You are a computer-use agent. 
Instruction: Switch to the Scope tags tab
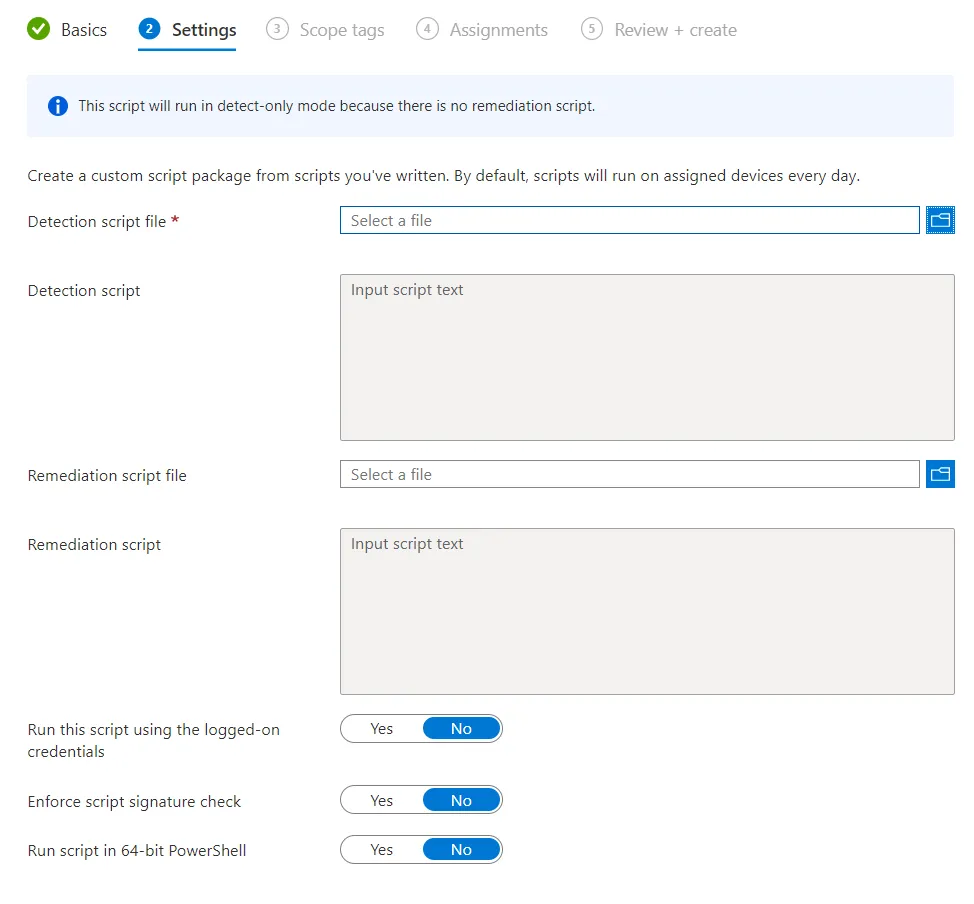click(342, 30)
